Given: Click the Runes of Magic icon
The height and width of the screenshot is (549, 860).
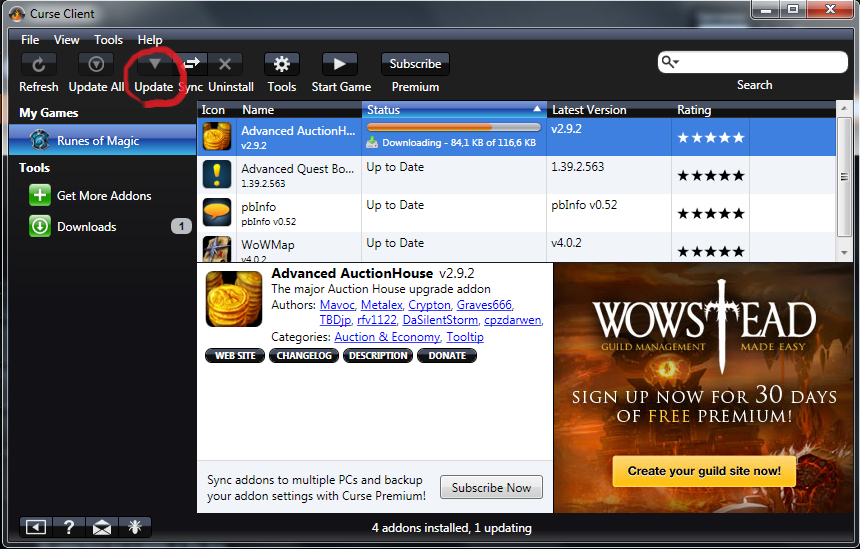Looking at the screenshot, I should click(39, 140).
